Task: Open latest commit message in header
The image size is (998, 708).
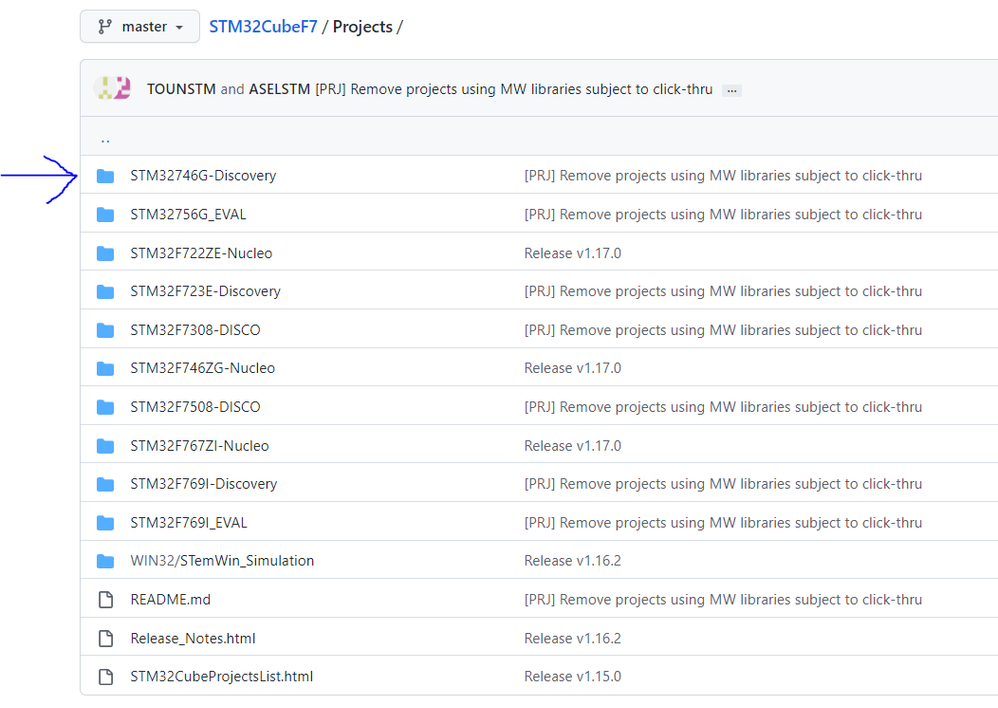Action: [514, 89]
